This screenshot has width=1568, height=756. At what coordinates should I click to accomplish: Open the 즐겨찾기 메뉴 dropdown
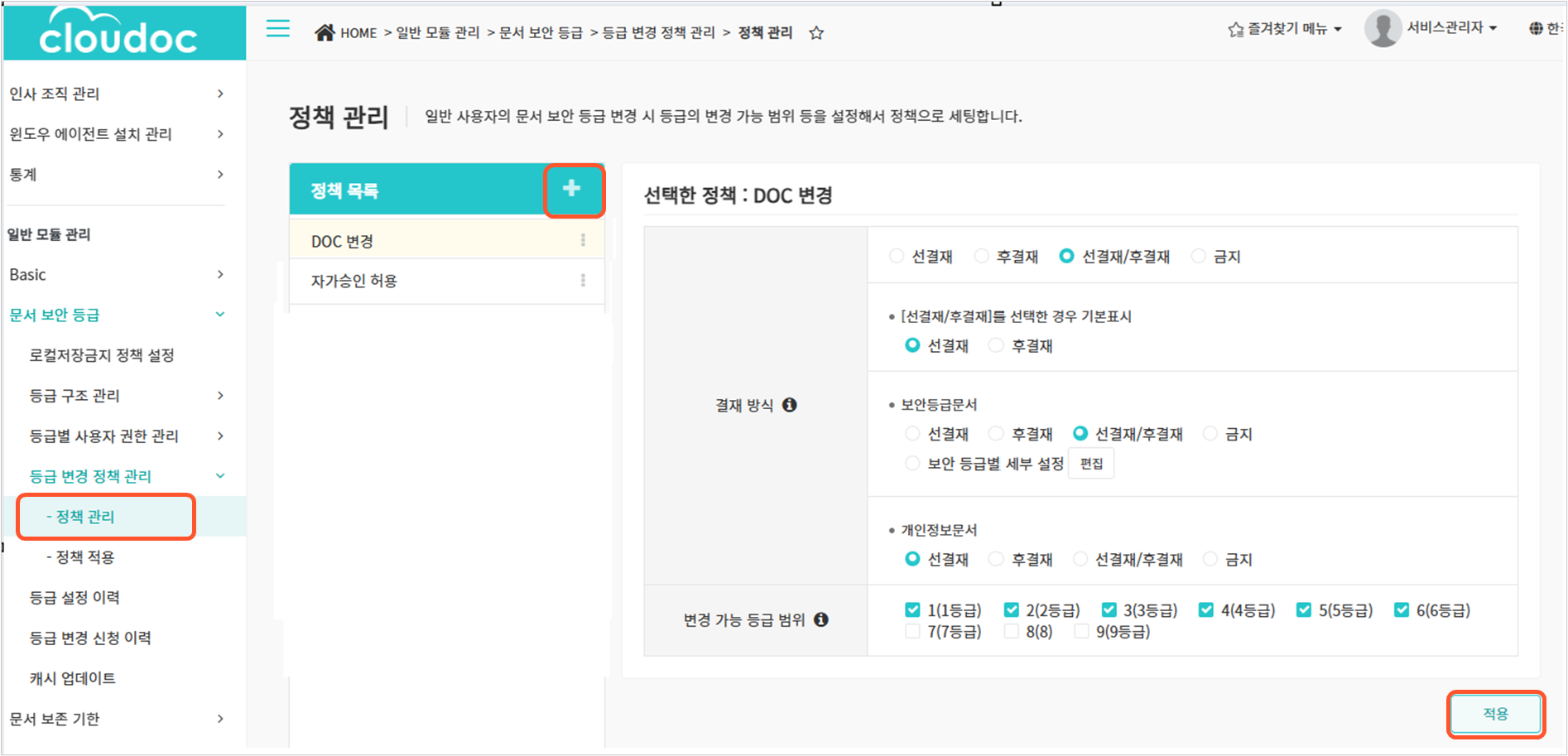[x=1284, y=30]
